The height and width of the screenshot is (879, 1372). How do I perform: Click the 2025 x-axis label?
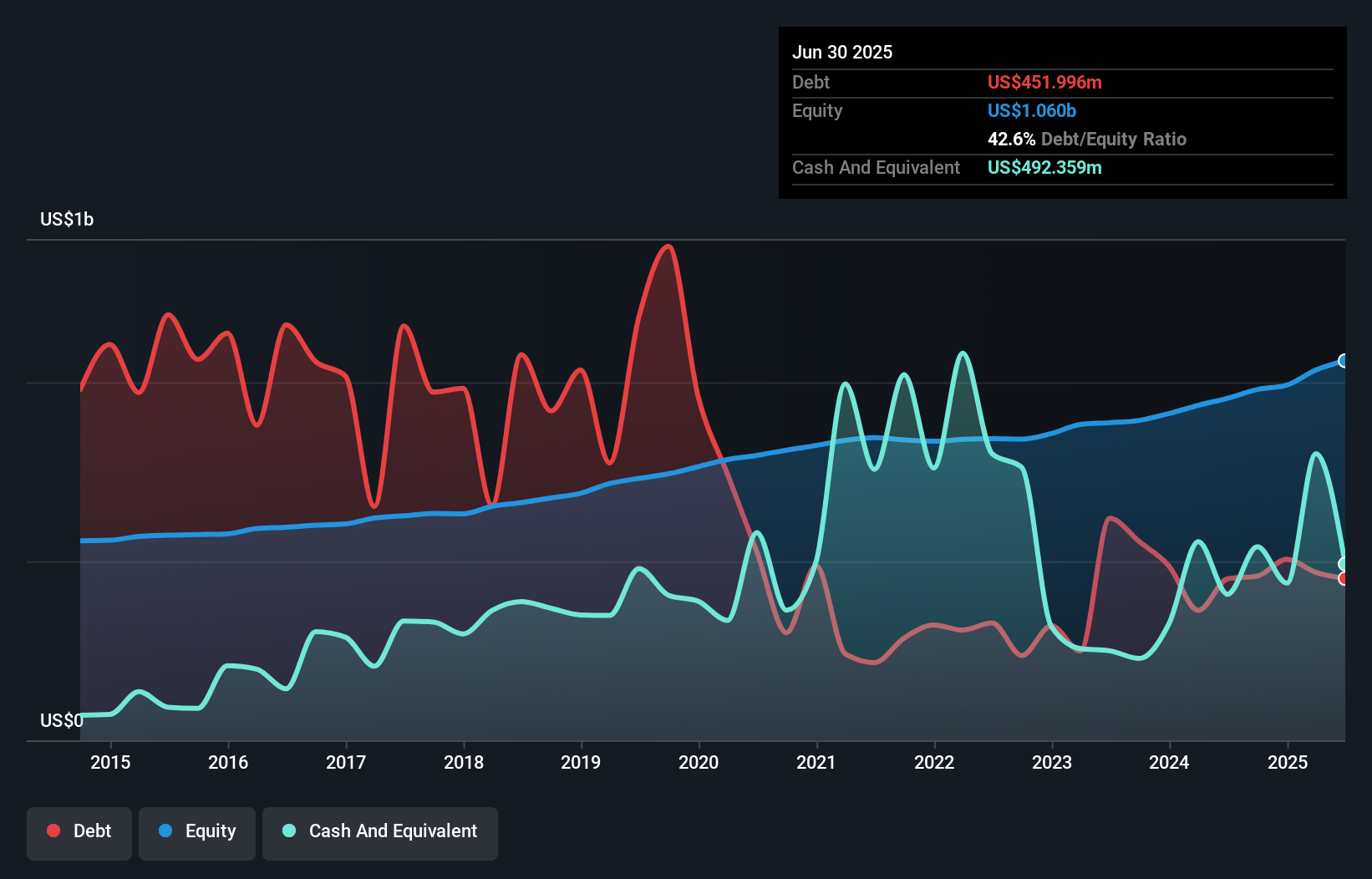coord(1288,762)
